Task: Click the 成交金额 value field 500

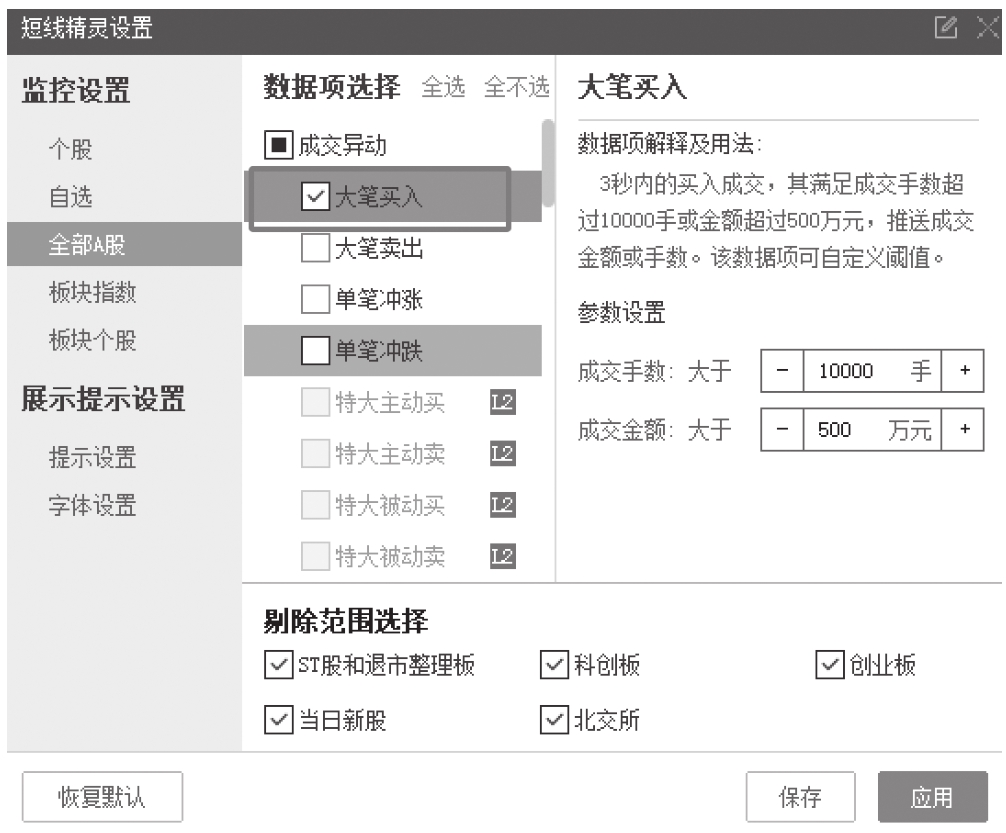Action: click(873, 429)
